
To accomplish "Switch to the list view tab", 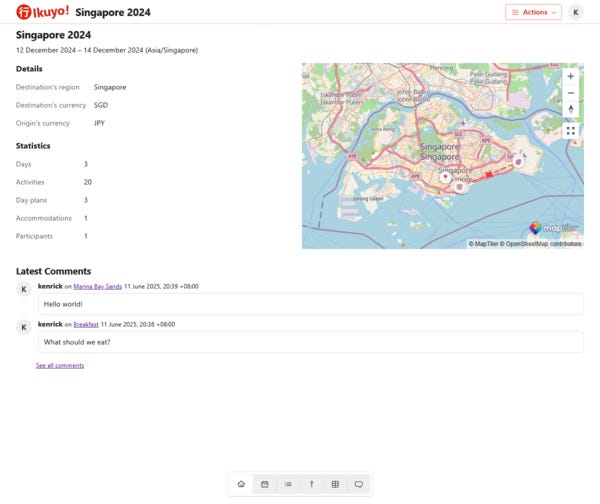I will (288, 484).
